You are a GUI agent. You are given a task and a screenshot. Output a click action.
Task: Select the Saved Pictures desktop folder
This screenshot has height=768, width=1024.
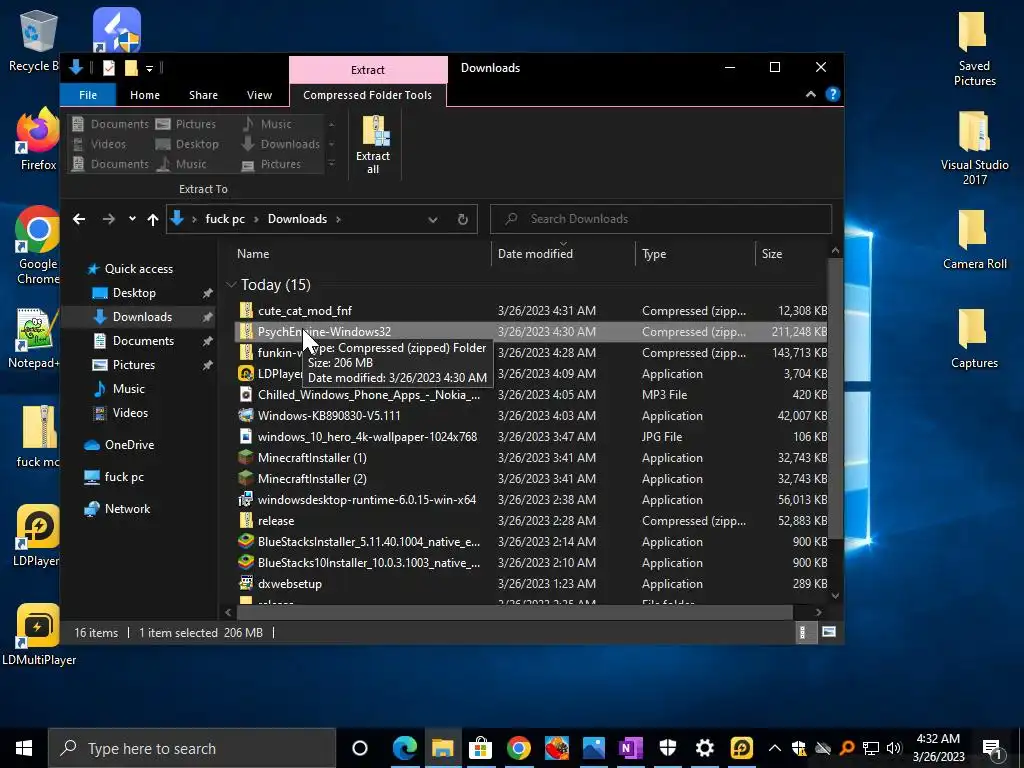974,50
